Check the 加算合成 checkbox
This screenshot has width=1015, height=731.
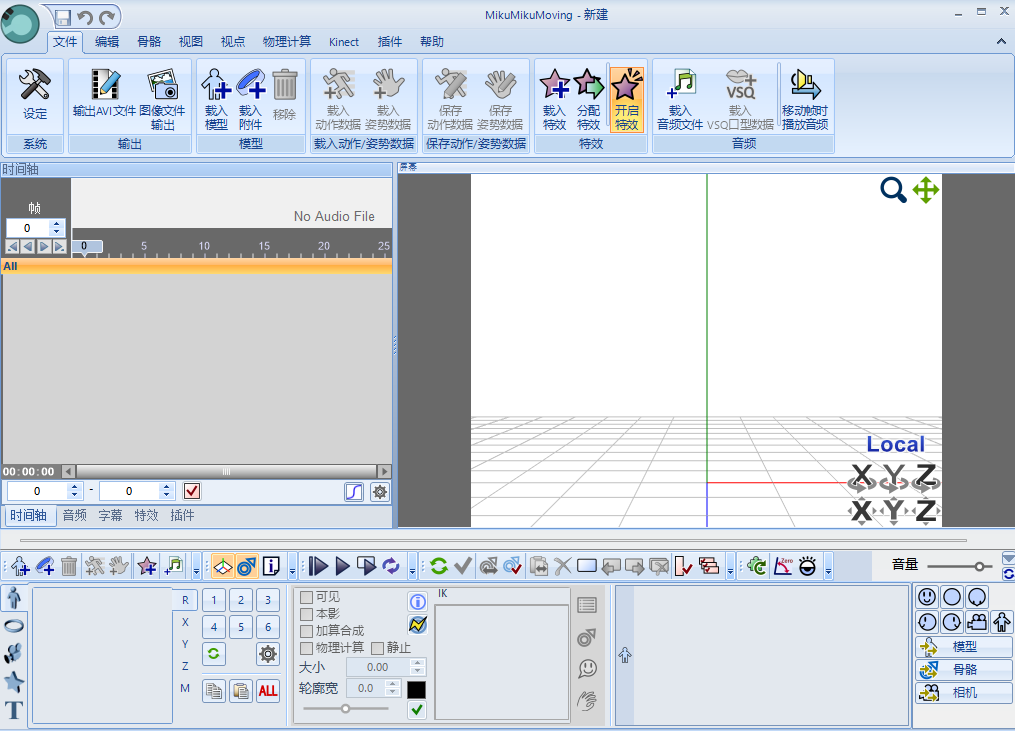(x=307, y=631)
